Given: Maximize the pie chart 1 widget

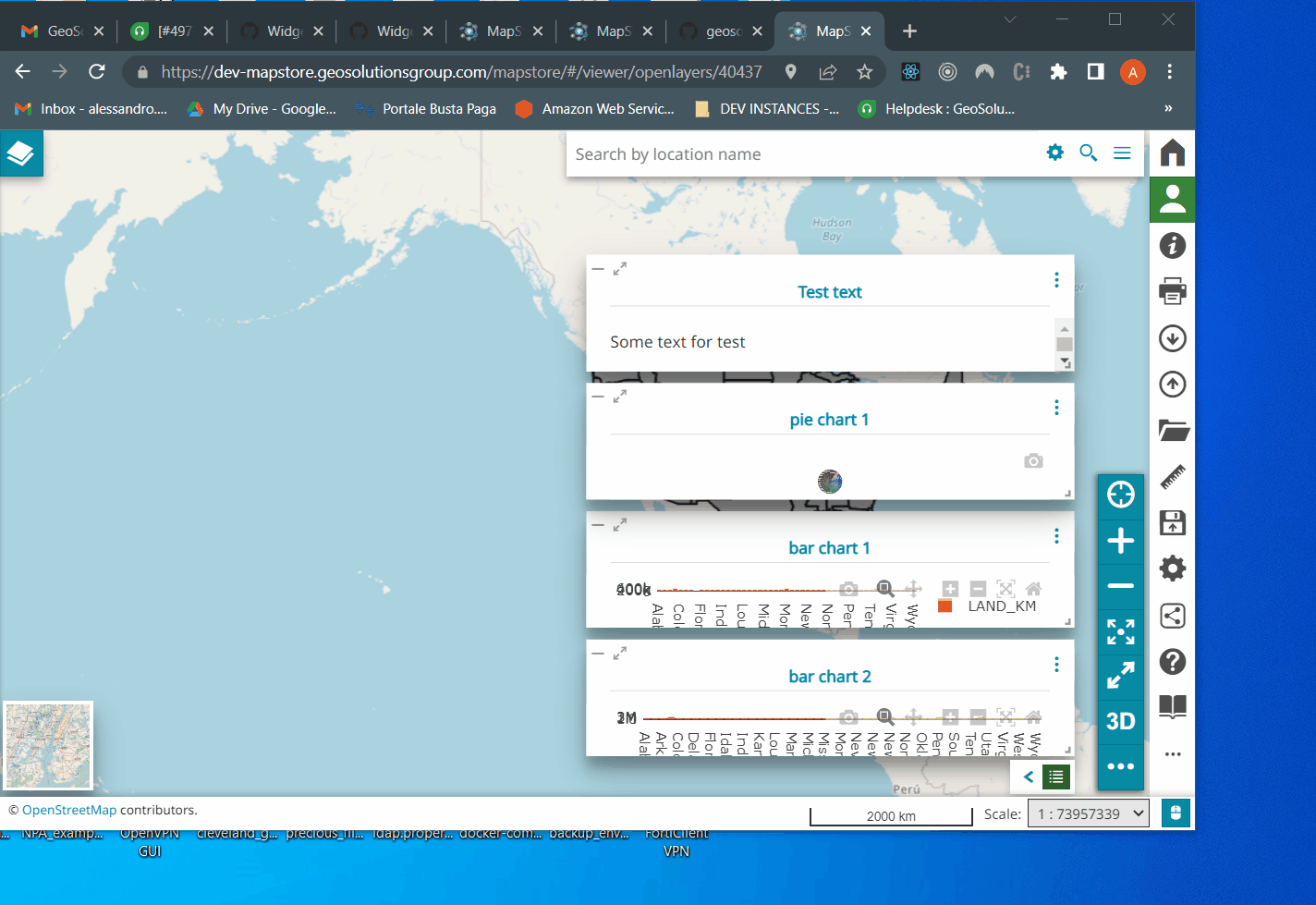Looking at the screenshot, I should (x=620, y=396).
